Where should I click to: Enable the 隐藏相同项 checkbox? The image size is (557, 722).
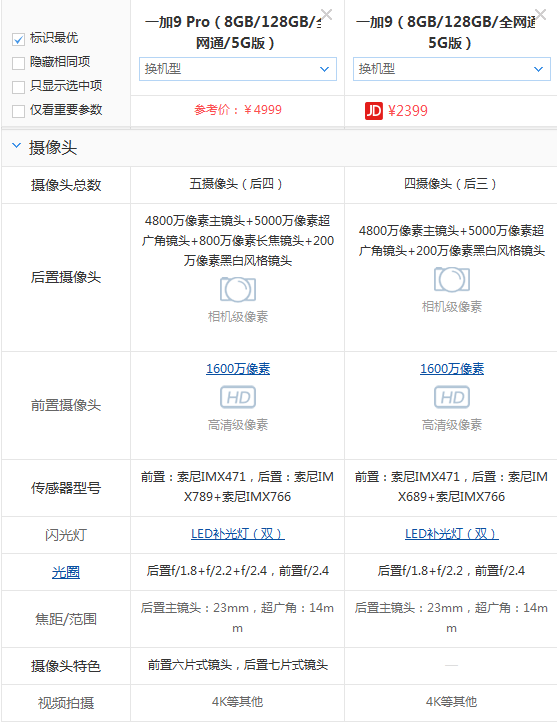point(18,63)
